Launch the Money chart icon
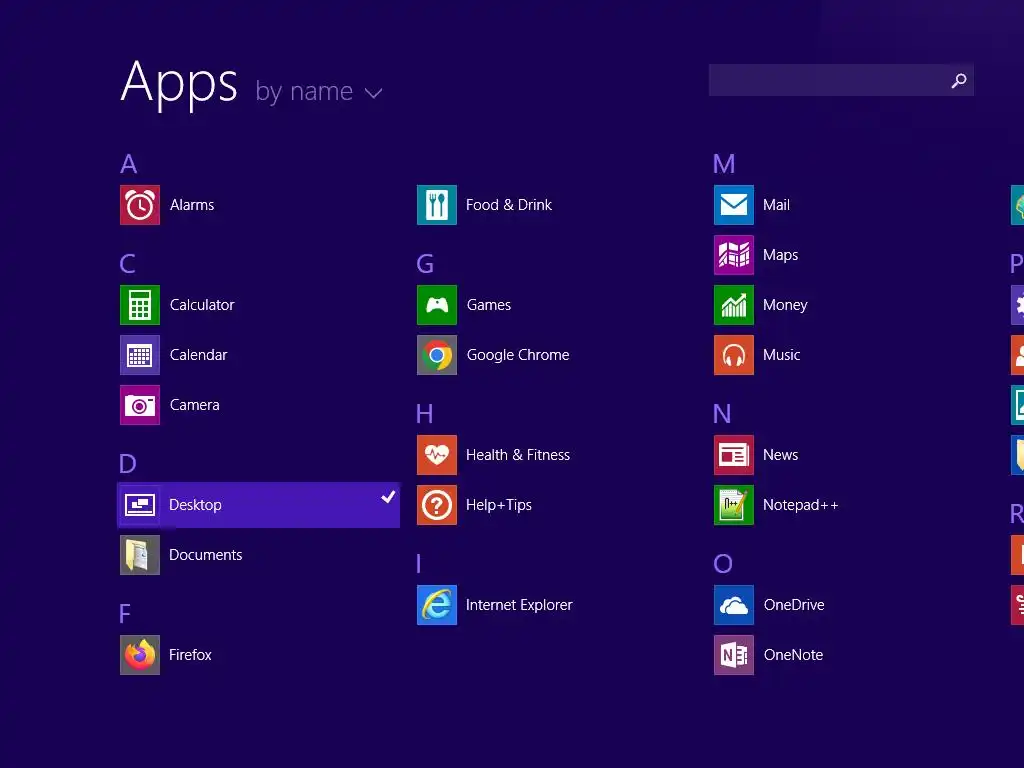 (x=734, y=305)
